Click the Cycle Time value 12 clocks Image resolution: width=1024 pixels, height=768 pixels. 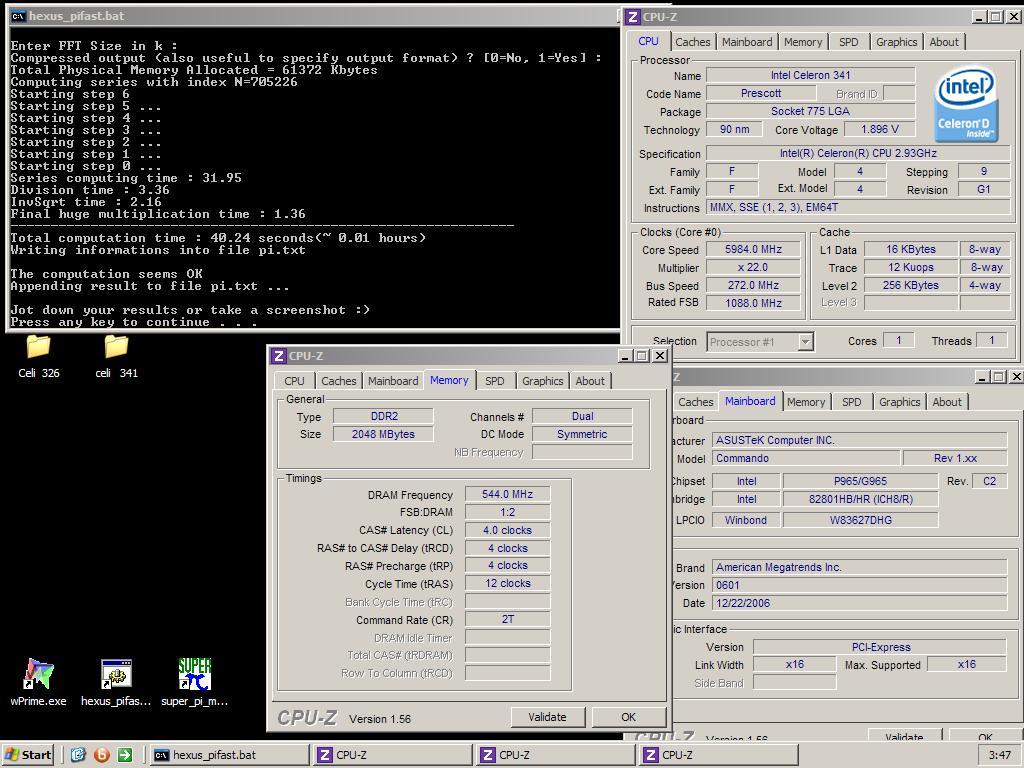pyautogui.click(x=507, y=583)
